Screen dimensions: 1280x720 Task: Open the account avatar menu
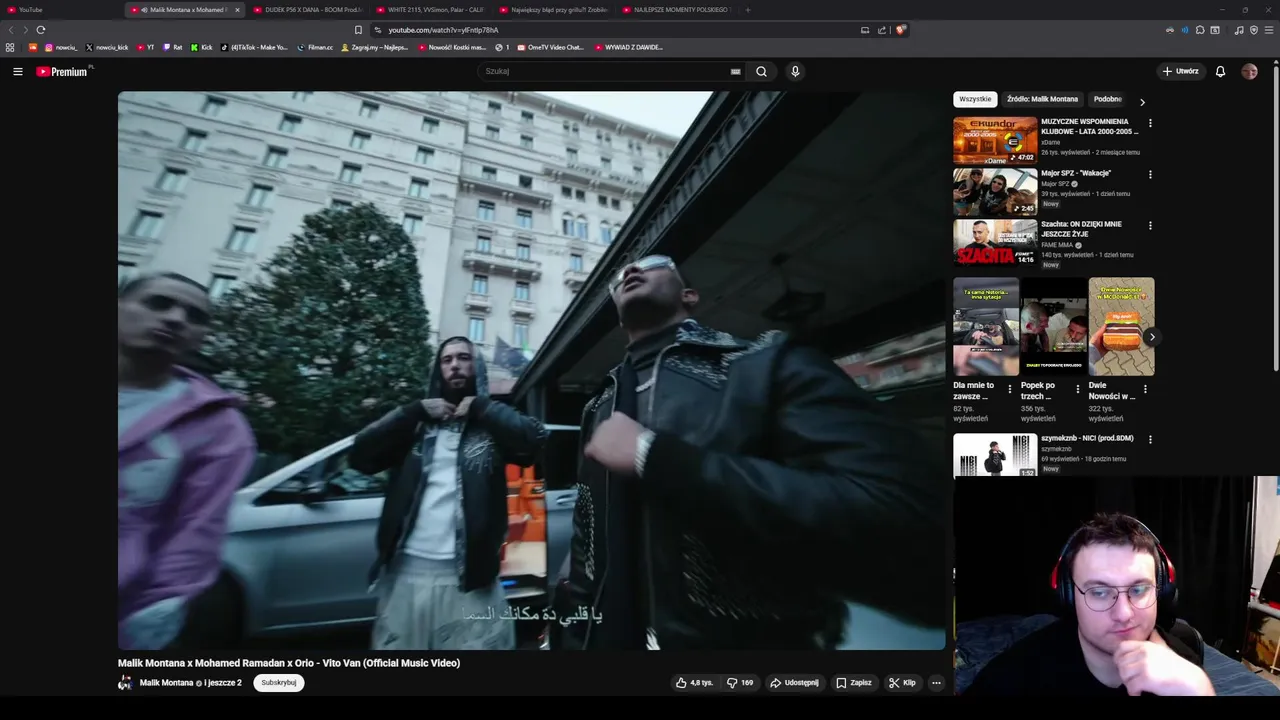1249,71
